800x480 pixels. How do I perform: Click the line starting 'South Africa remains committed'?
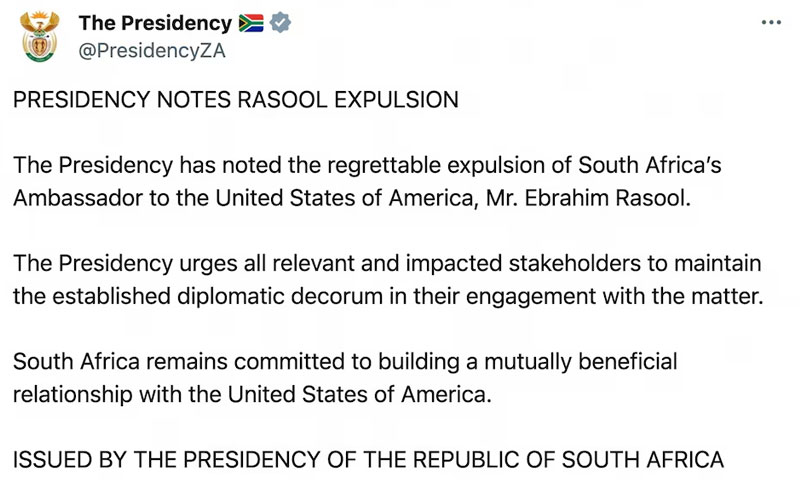click(345, 362)
